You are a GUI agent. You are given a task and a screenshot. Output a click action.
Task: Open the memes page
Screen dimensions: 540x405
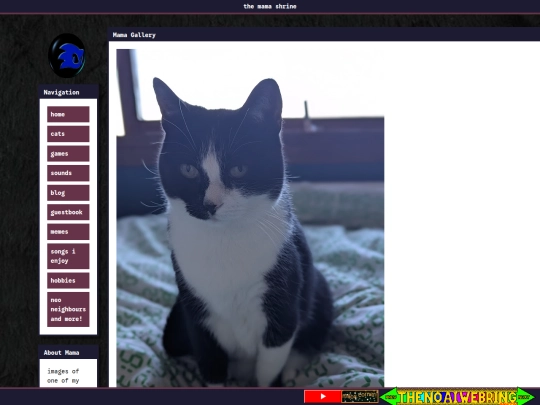pos(68,232)
